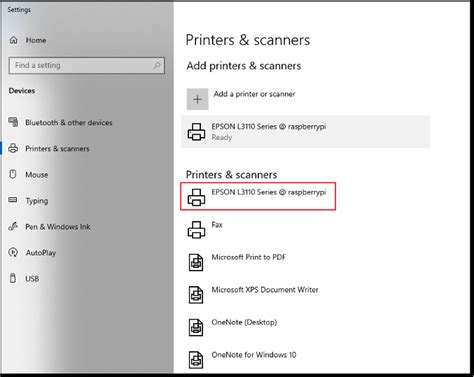Click the plus Add printer button
474x377 pixels.
coord(197,99)
